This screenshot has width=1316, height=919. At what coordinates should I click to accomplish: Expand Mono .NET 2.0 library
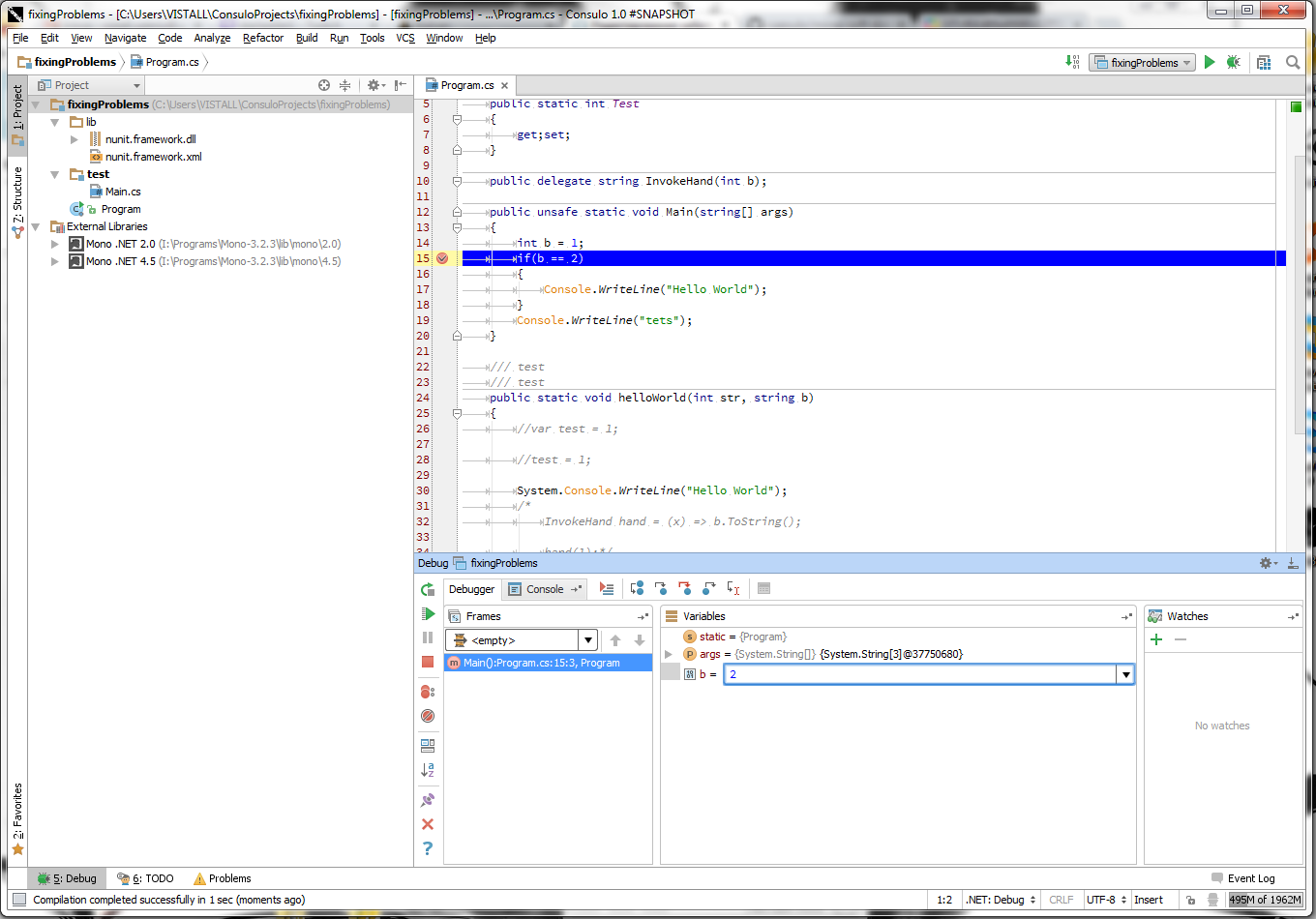[x=55, y=244]
